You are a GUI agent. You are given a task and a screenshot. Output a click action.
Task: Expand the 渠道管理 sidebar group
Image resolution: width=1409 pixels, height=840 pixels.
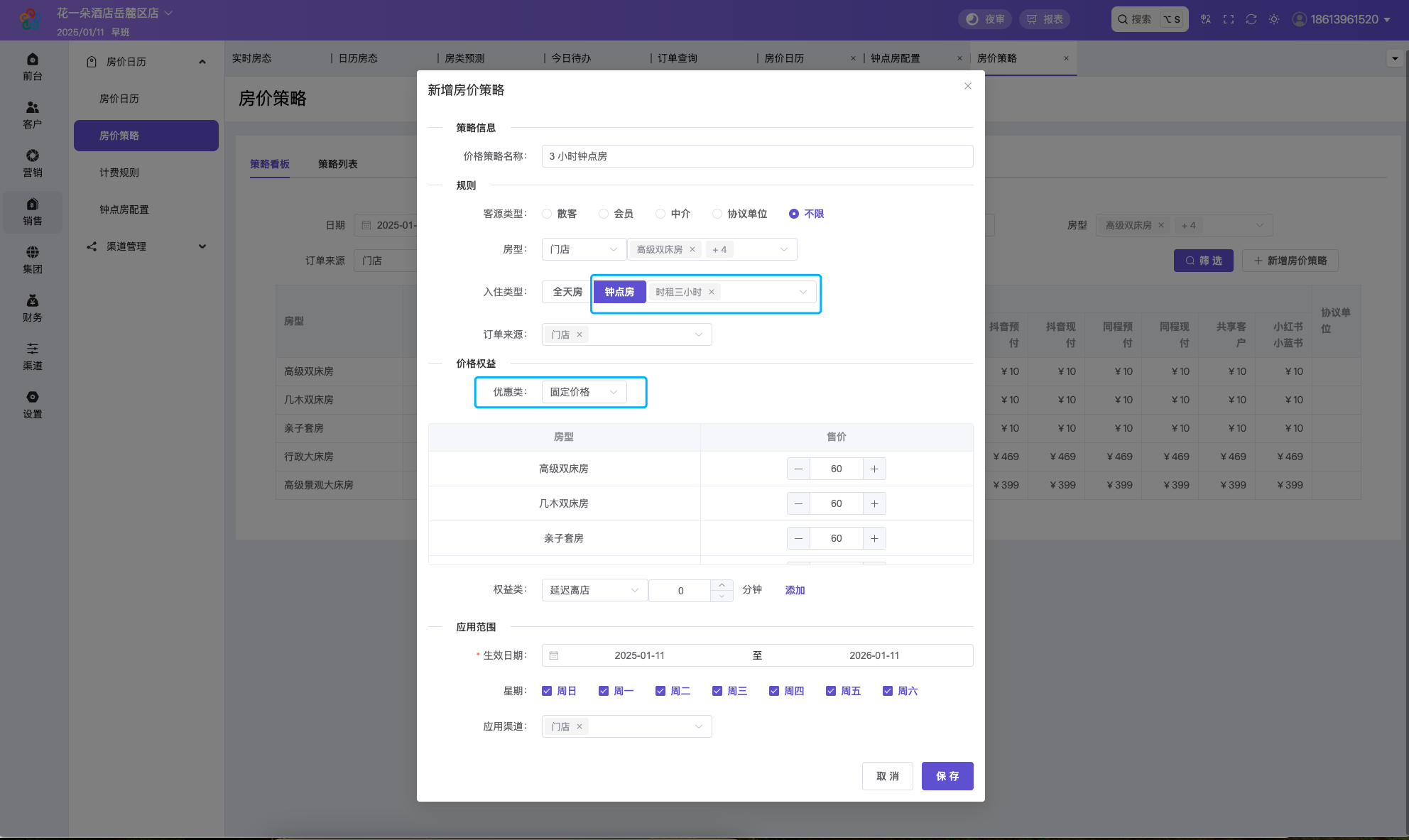(146, 246)
